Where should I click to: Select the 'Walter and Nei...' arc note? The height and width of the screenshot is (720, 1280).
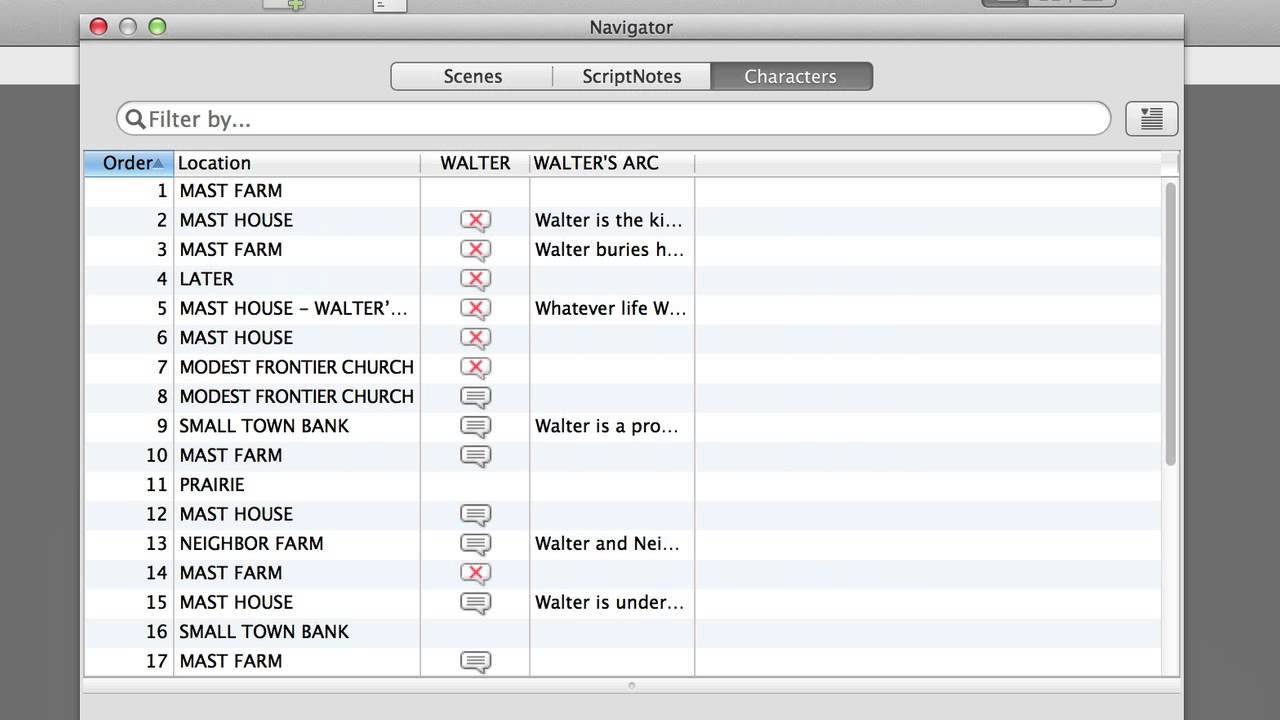(607, 544)
